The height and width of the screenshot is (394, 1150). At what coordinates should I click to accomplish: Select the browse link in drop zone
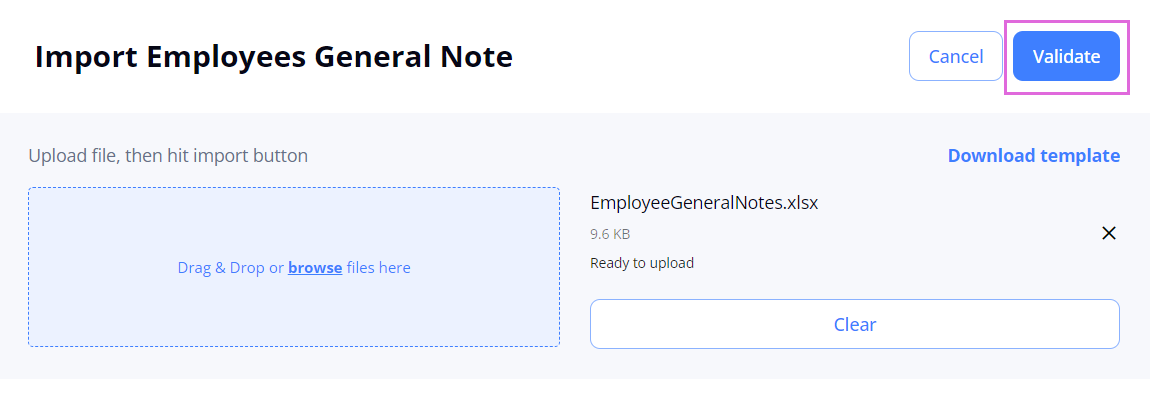(315, 268)
